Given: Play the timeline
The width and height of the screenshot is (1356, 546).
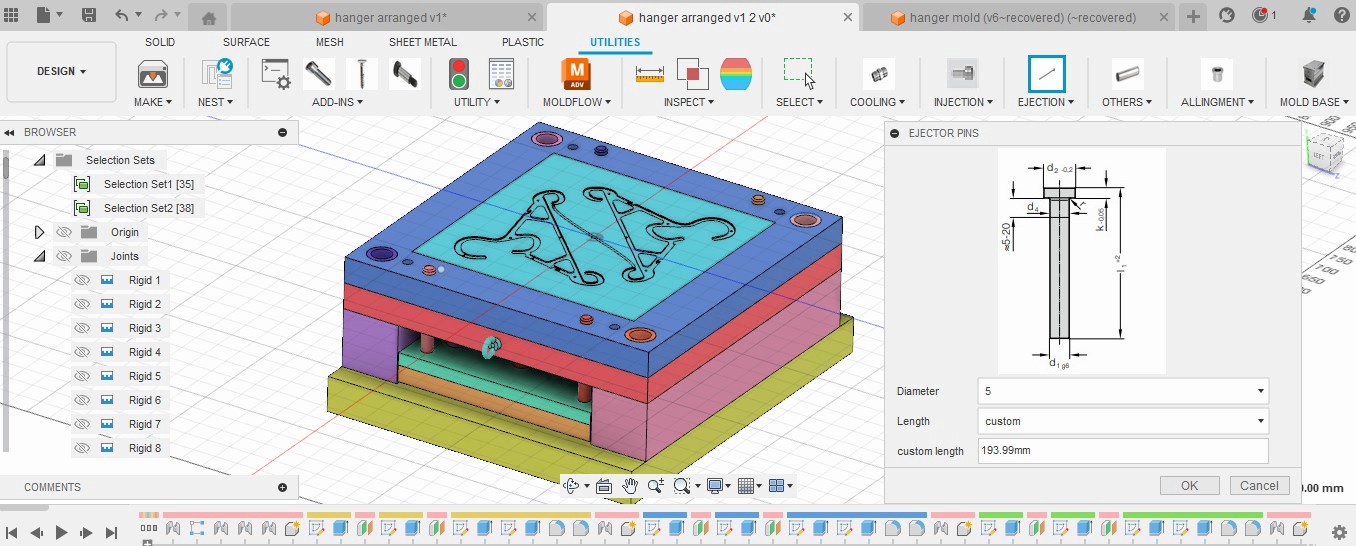Looking at the screenshot, I should (x=61, y=533).
